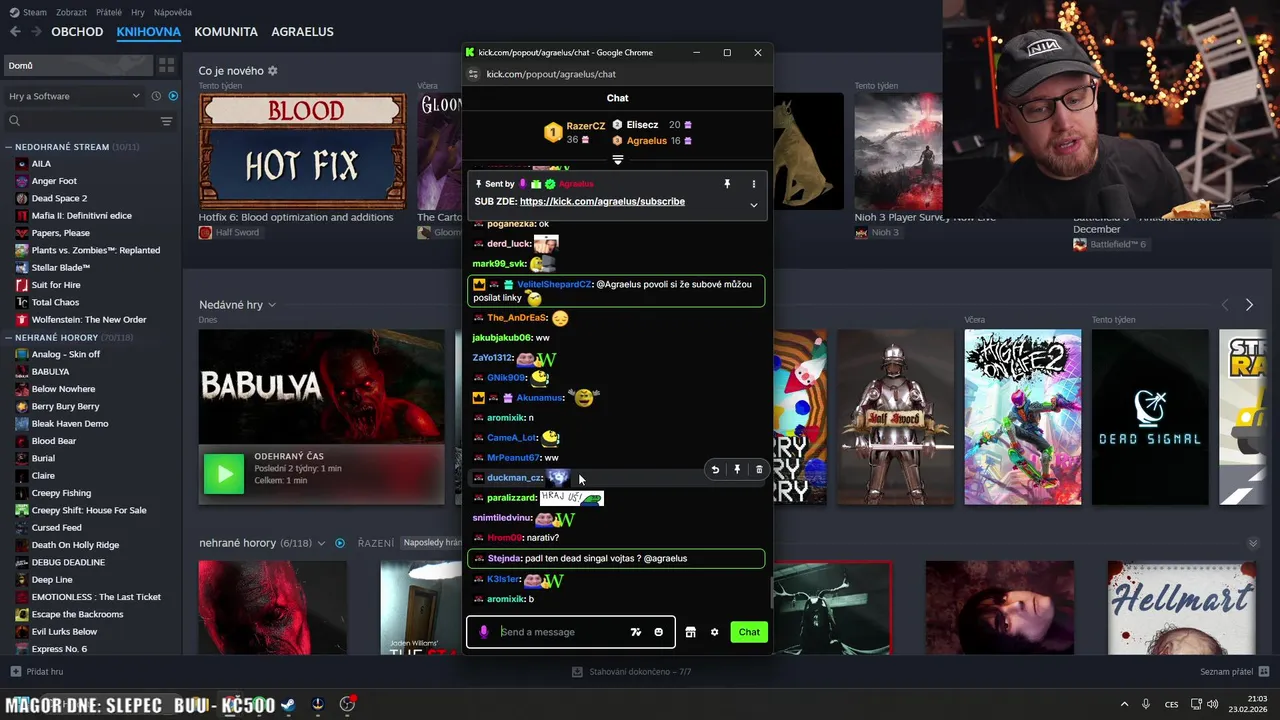Image resolution: width=1280 pixels, height=720 pixels.
Task: View site information icon in Chrome address bar
Action: coord(474,74)
